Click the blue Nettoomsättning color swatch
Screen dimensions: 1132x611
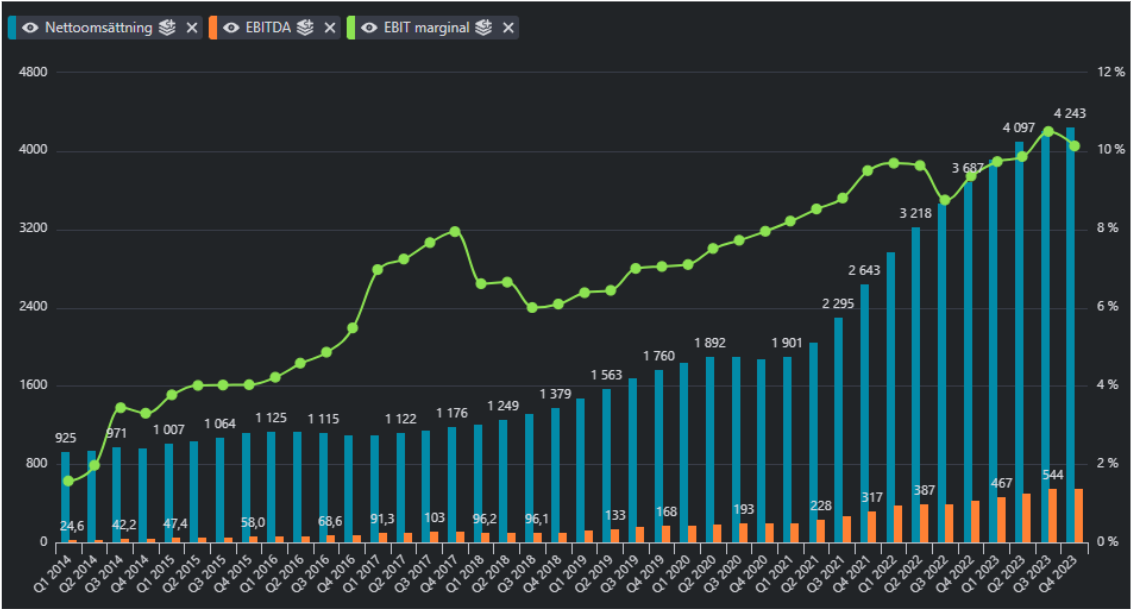point(12,27)
